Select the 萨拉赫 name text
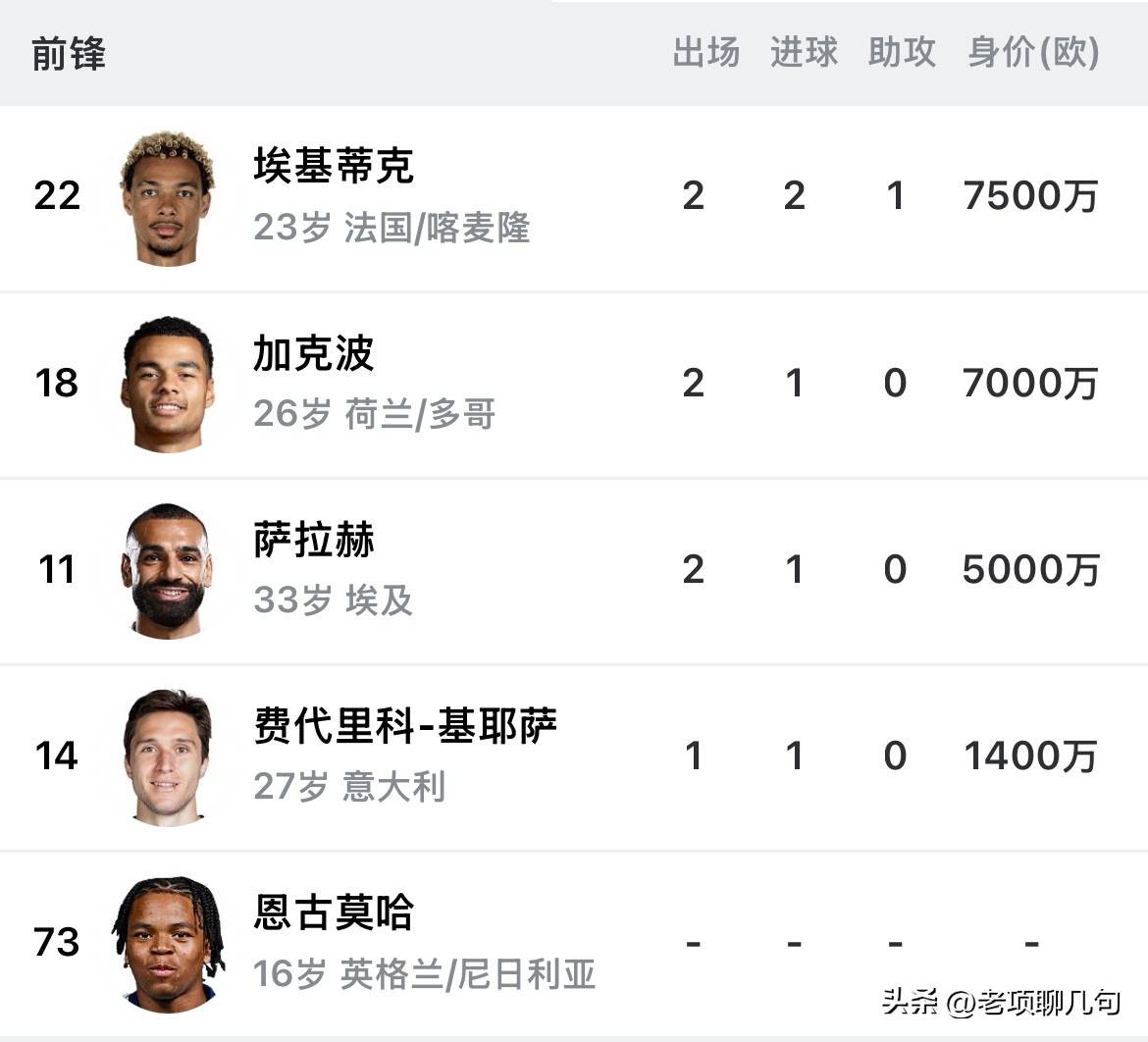Image resolution: width=1148 pixels, height=1042 pixels. (x=314, y=540)
